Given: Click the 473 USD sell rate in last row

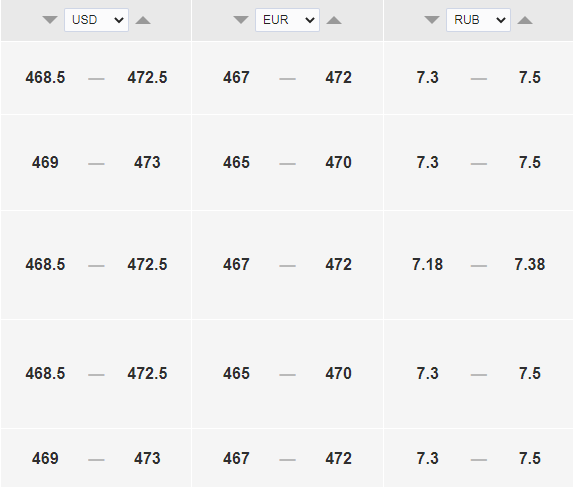Looking at the screenshot, I should click(147, 459).
